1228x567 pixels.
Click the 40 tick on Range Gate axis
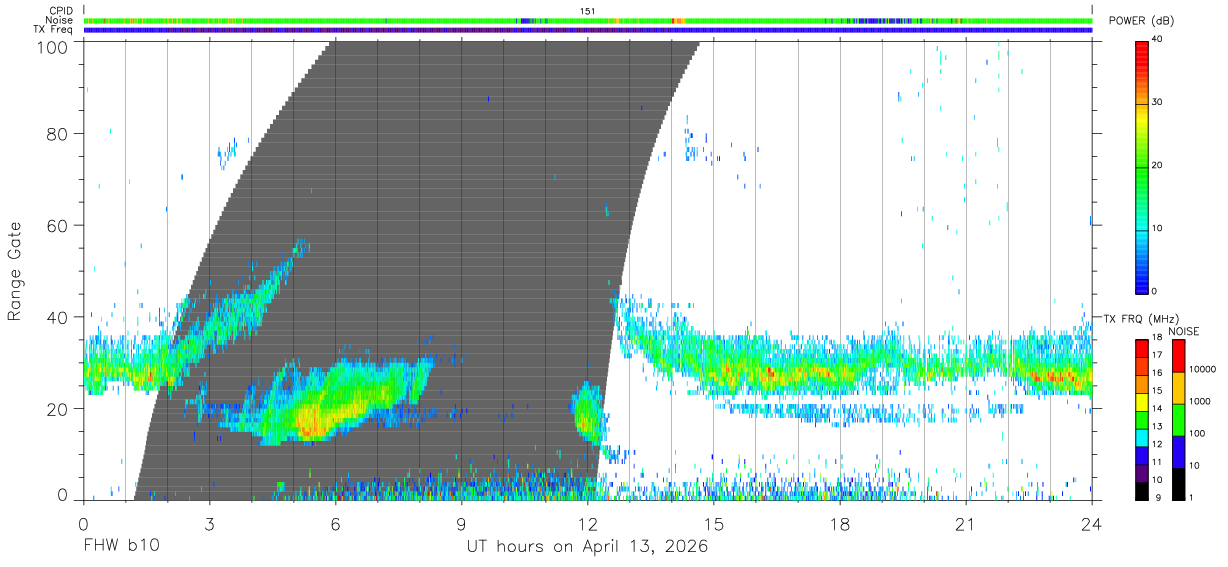pyautogui.click(x=59, y=317)
